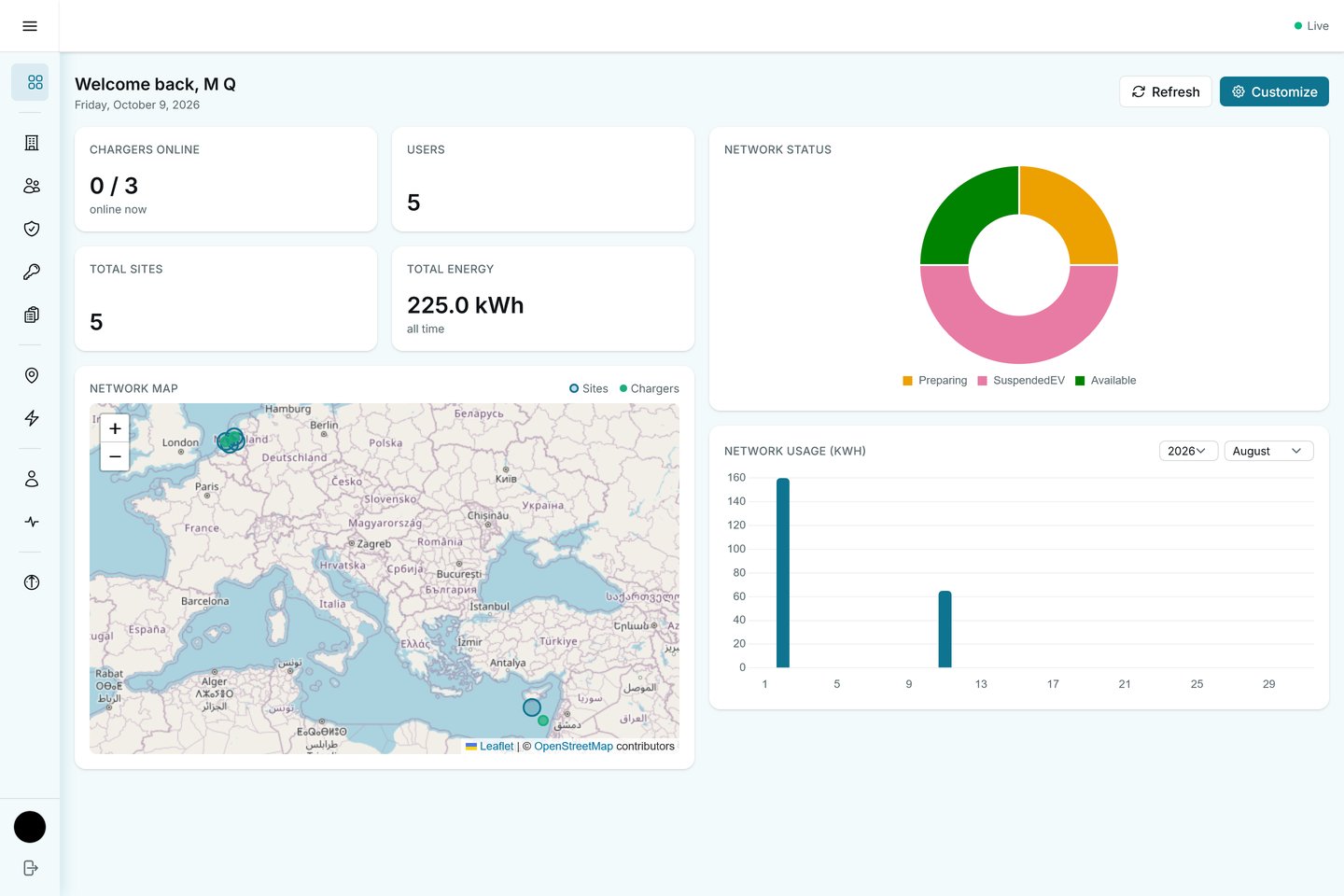Click the "Friday, October 9, 2026" date

click(x=137, y=105)
